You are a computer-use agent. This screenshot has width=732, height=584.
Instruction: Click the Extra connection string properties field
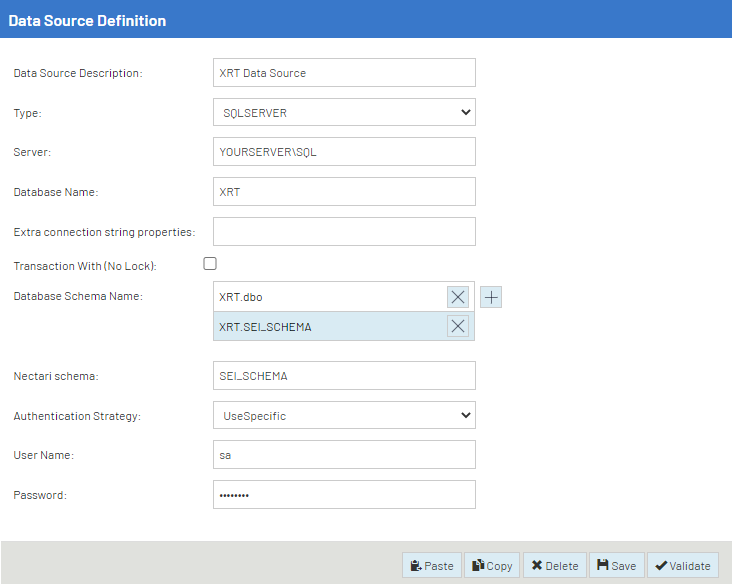(344, 232)
